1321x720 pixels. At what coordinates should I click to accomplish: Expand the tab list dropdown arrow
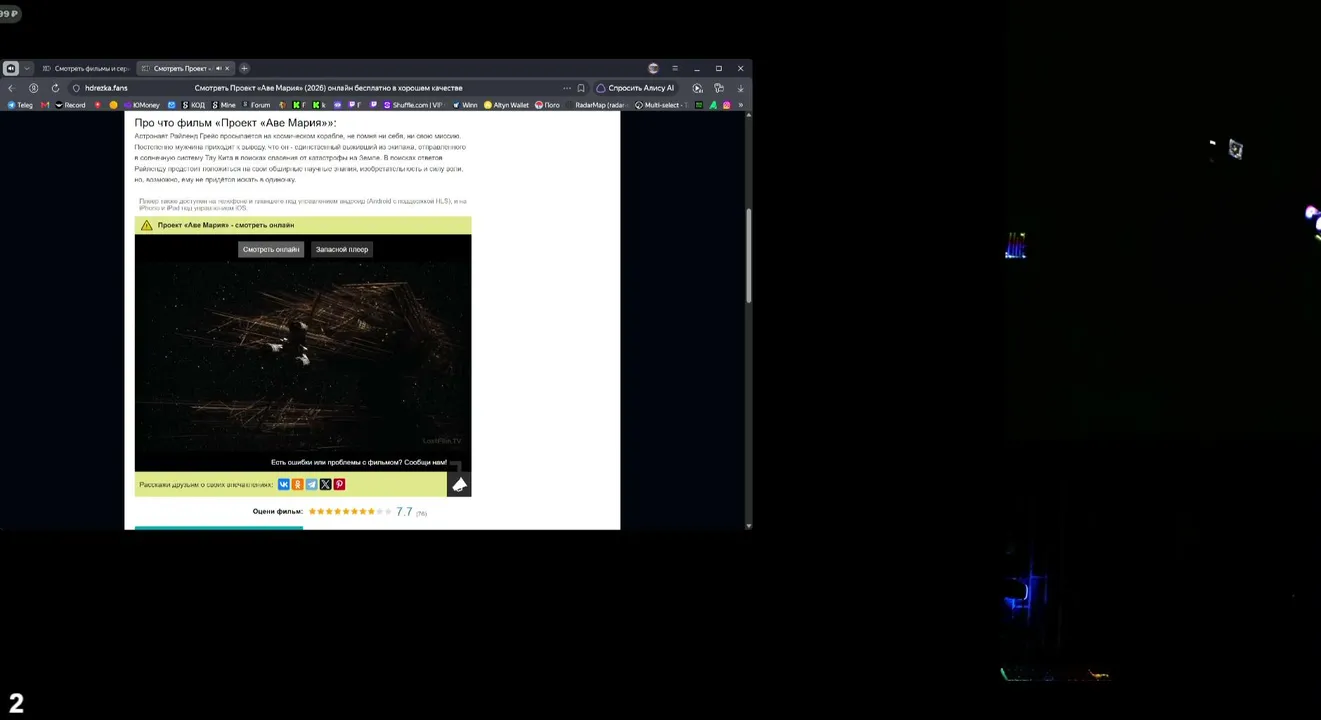tap(27, 68)
